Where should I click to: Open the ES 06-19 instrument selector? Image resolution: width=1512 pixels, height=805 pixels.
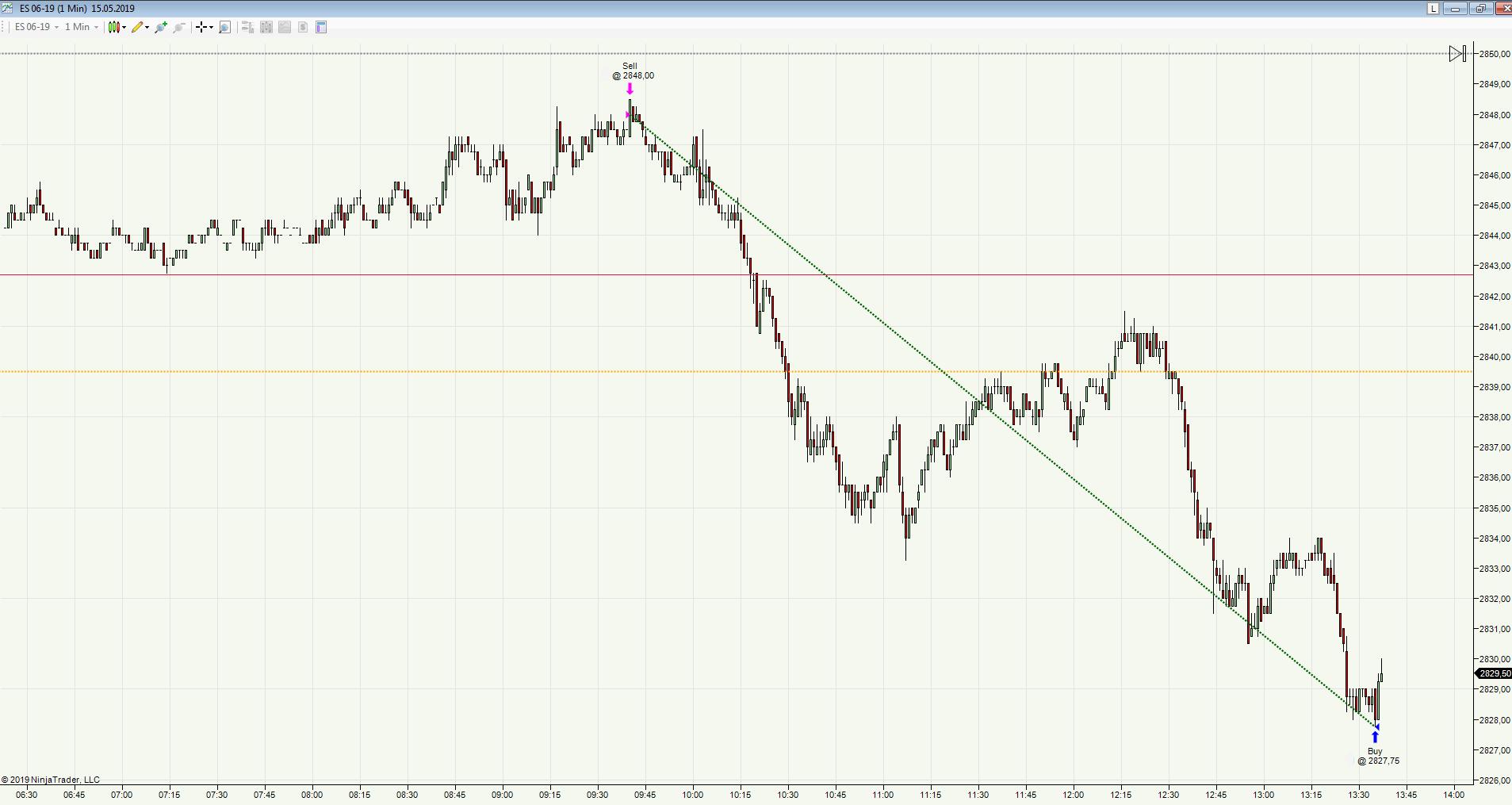pos(36,27)
